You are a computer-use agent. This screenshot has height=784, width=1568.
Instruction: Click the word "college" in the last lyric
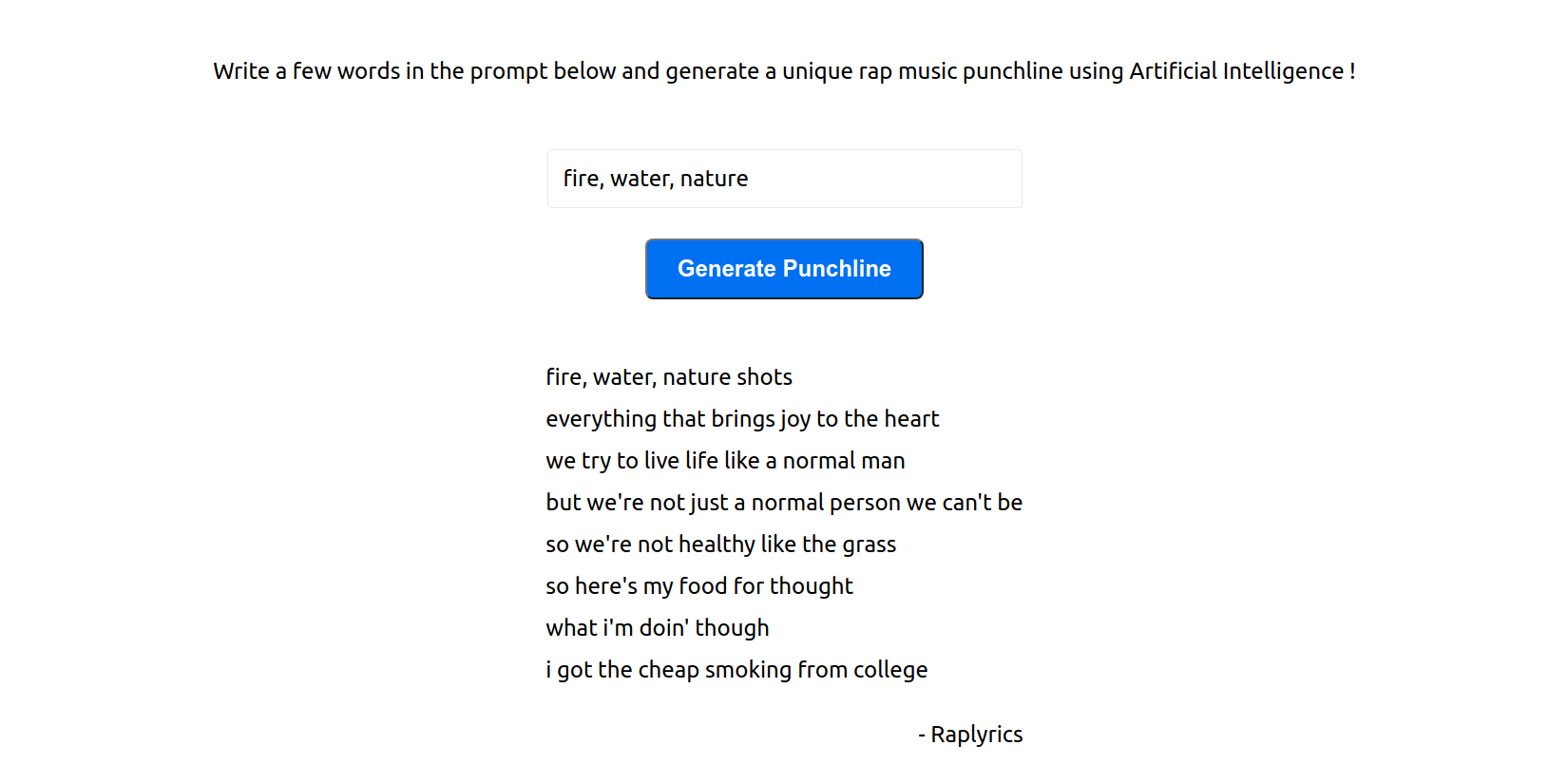(889, 670)
